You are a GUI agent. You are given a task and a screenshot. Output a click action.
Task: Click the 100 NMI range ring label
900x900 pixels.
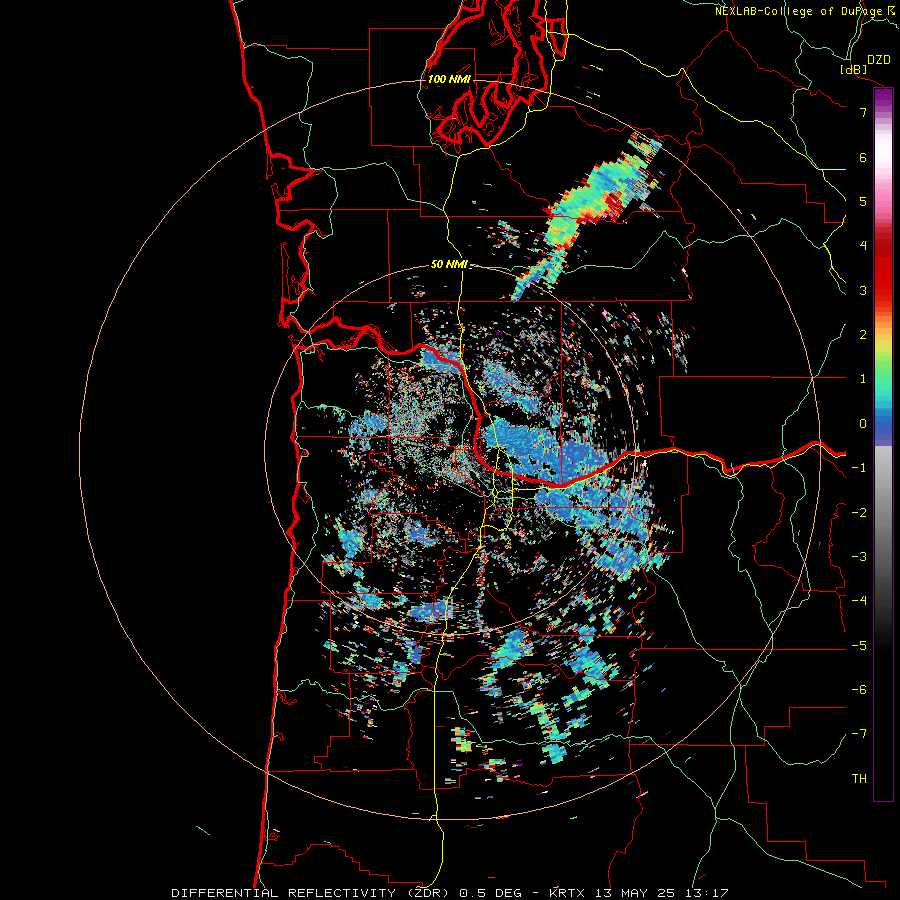449,79
